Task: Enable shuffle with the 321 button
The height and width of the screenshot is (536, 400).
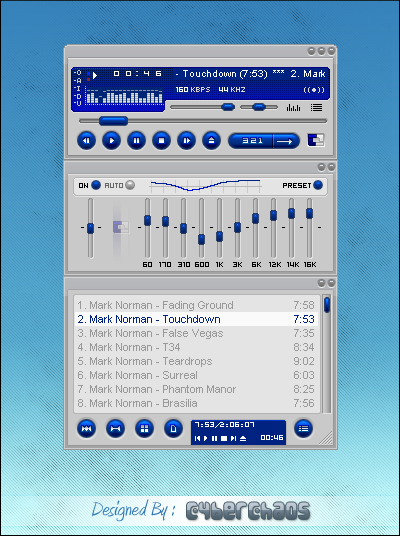Action: [251, 141]
